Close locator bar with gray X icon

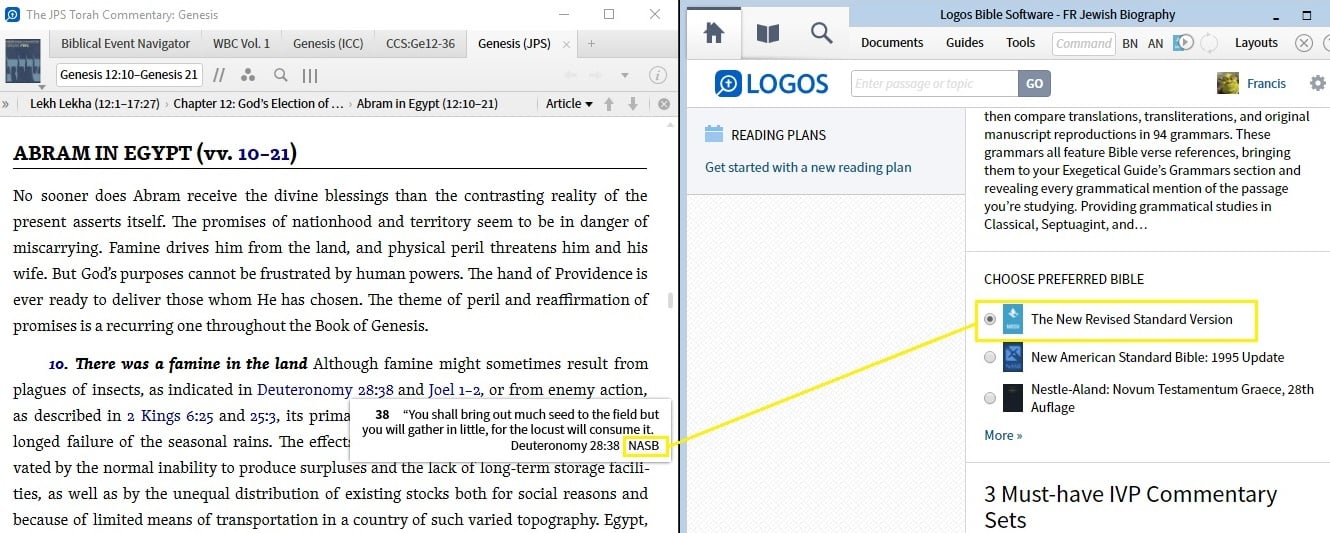coord(664,104)
